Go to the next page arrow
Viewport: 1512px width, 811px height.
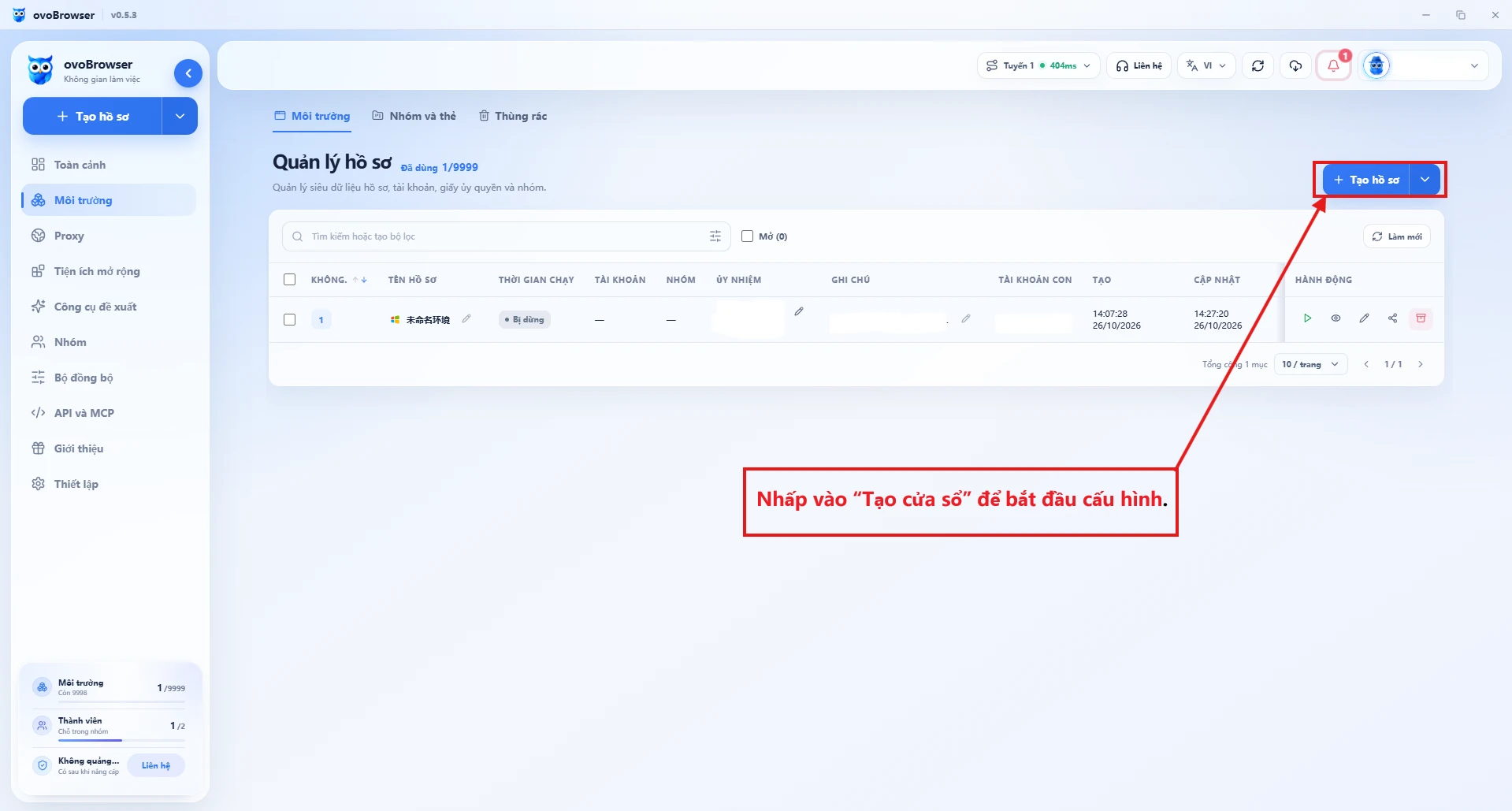point(1421,364)
